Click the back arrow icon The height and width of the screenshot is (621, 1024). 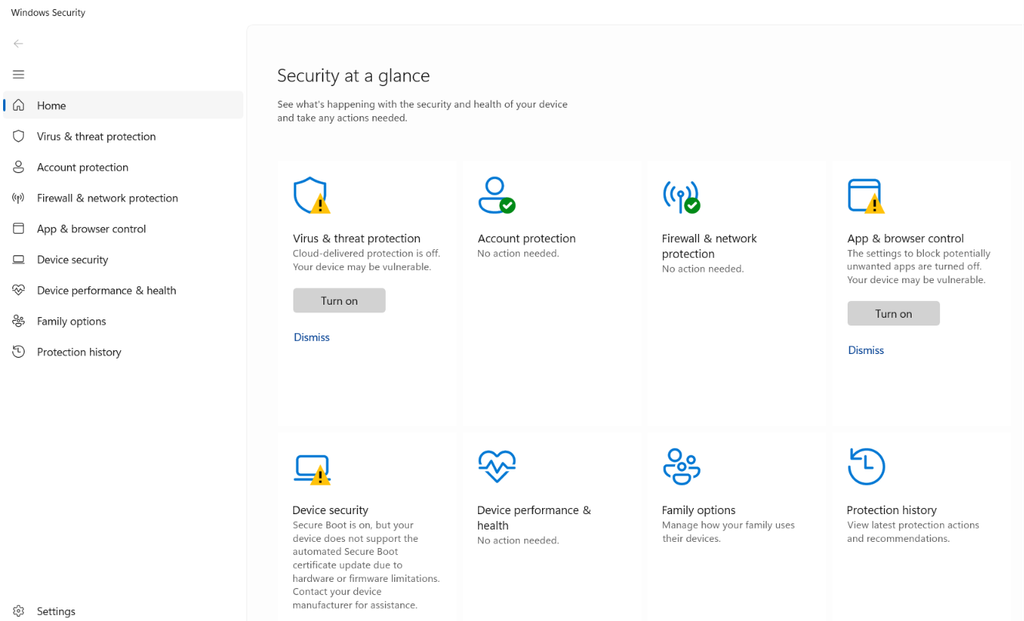[x=18, y=44]
